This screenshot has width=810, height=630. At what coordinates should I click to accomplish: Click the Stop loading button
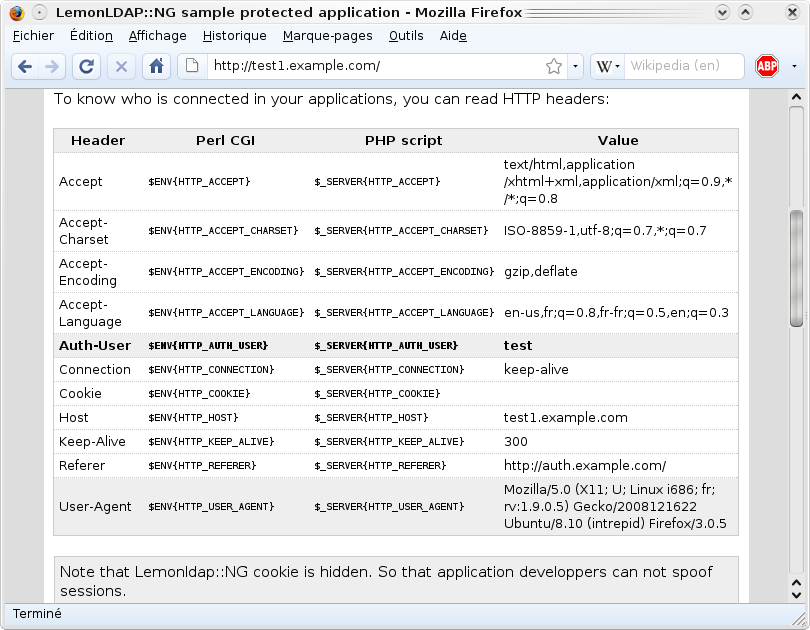coord(121,66)
